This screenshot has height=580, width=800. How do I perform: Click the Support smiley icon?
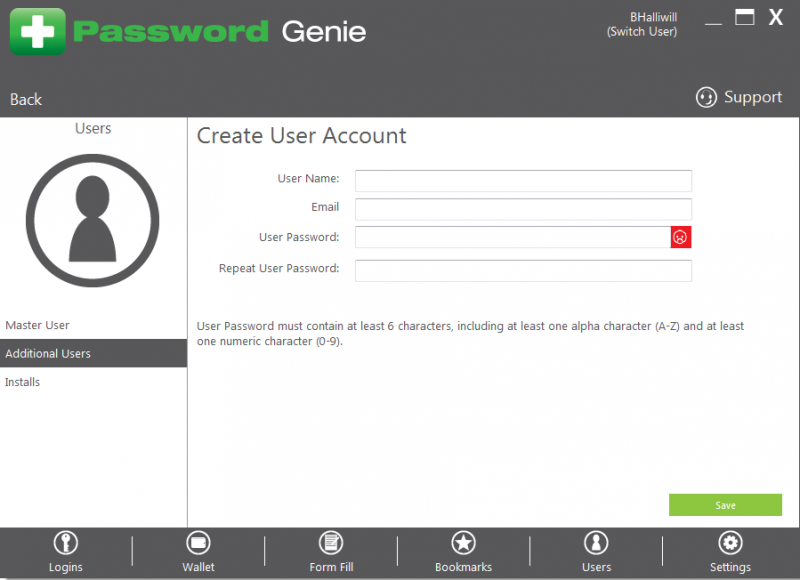pos(706,97)
